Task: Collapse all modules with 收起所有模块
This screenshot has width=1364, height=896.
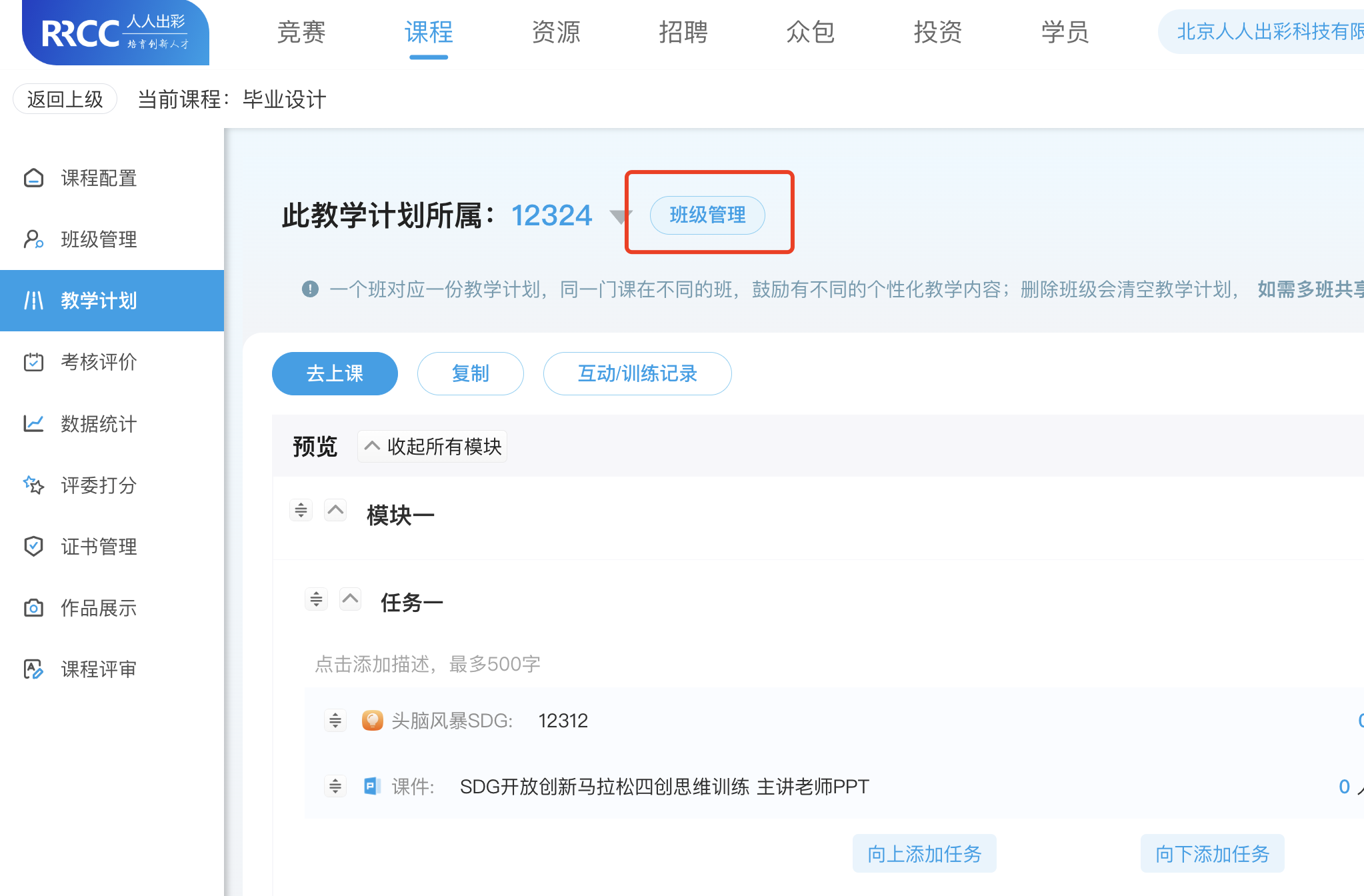Action: coord(432,446)
